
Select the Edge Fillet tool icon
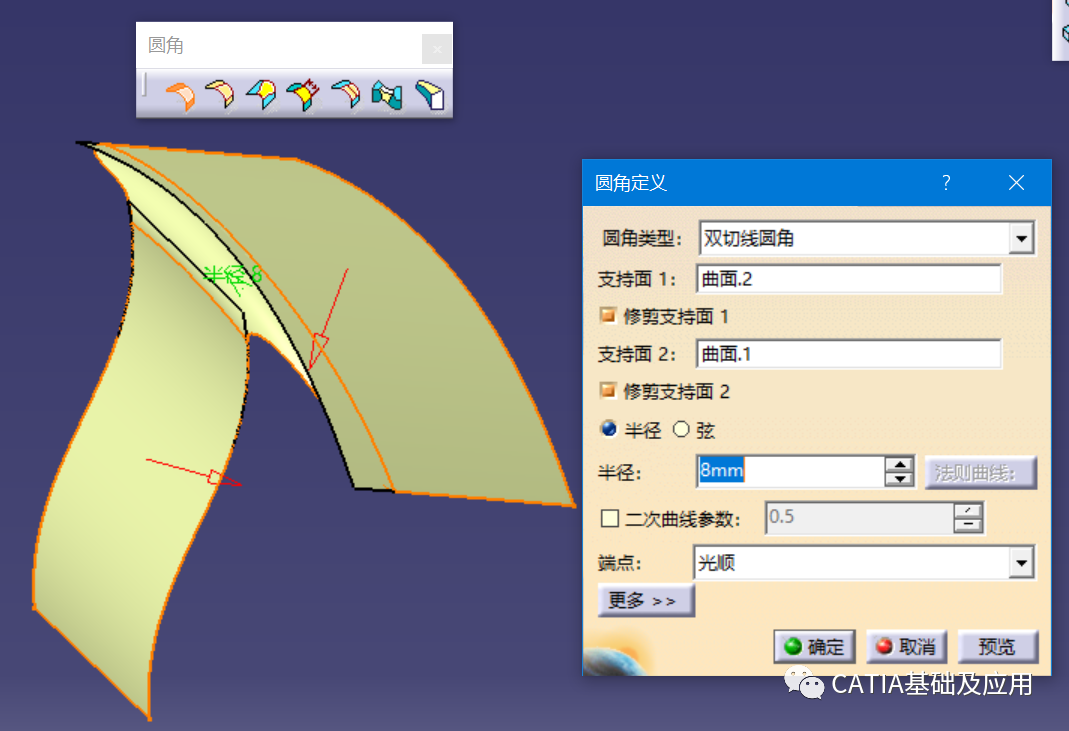tap(220, 94)
